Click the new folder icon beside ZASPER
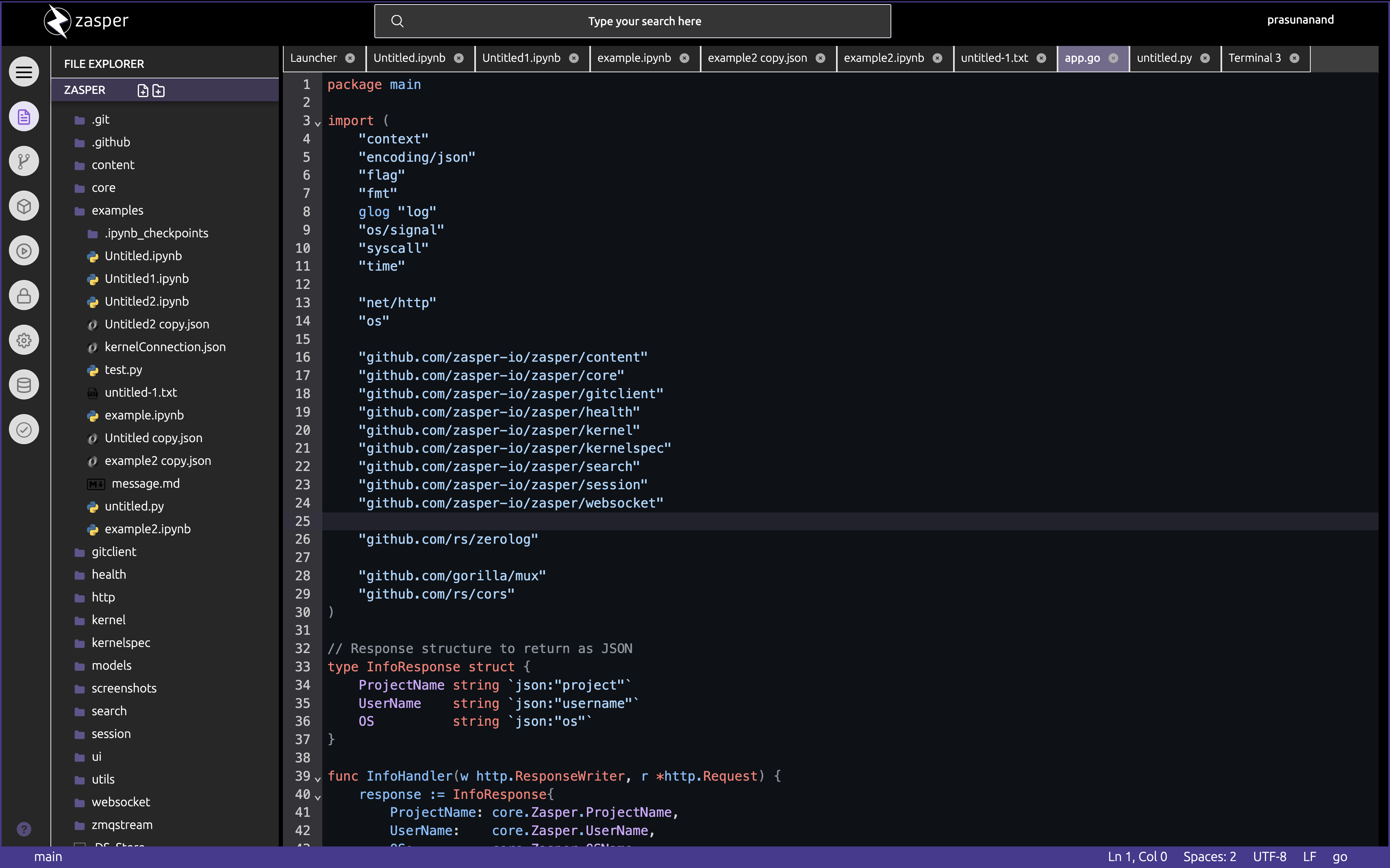Viewport: 1390px width, 868px height. click(159, 91)
